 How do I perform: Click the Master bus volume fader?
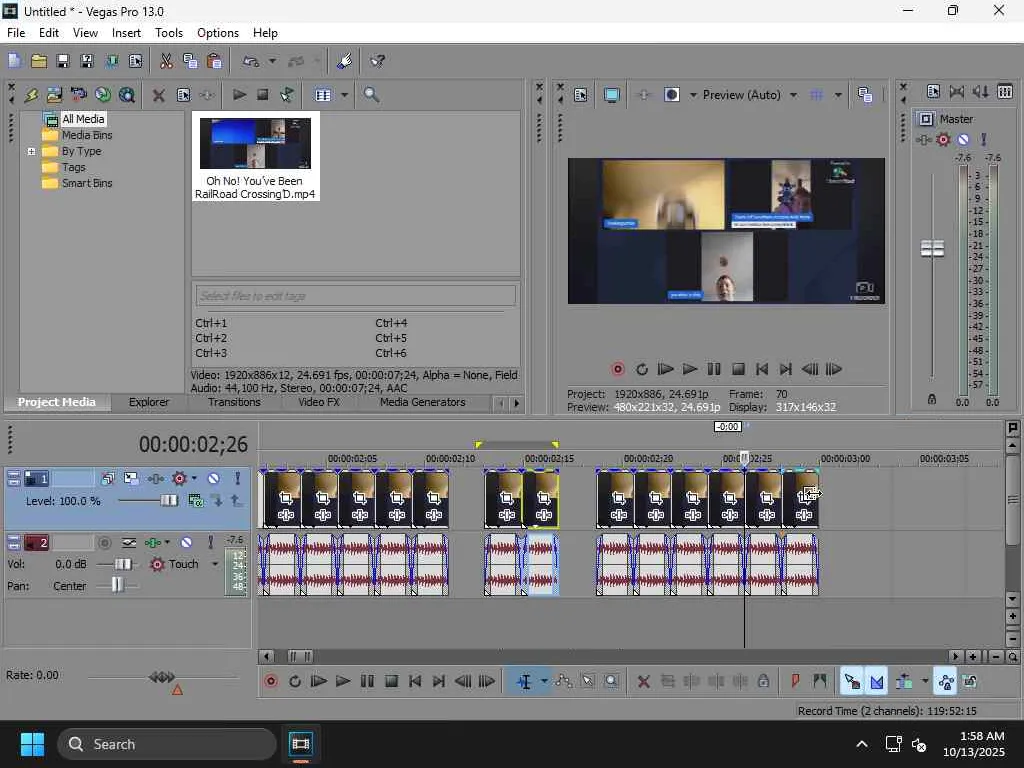[932, 249]
